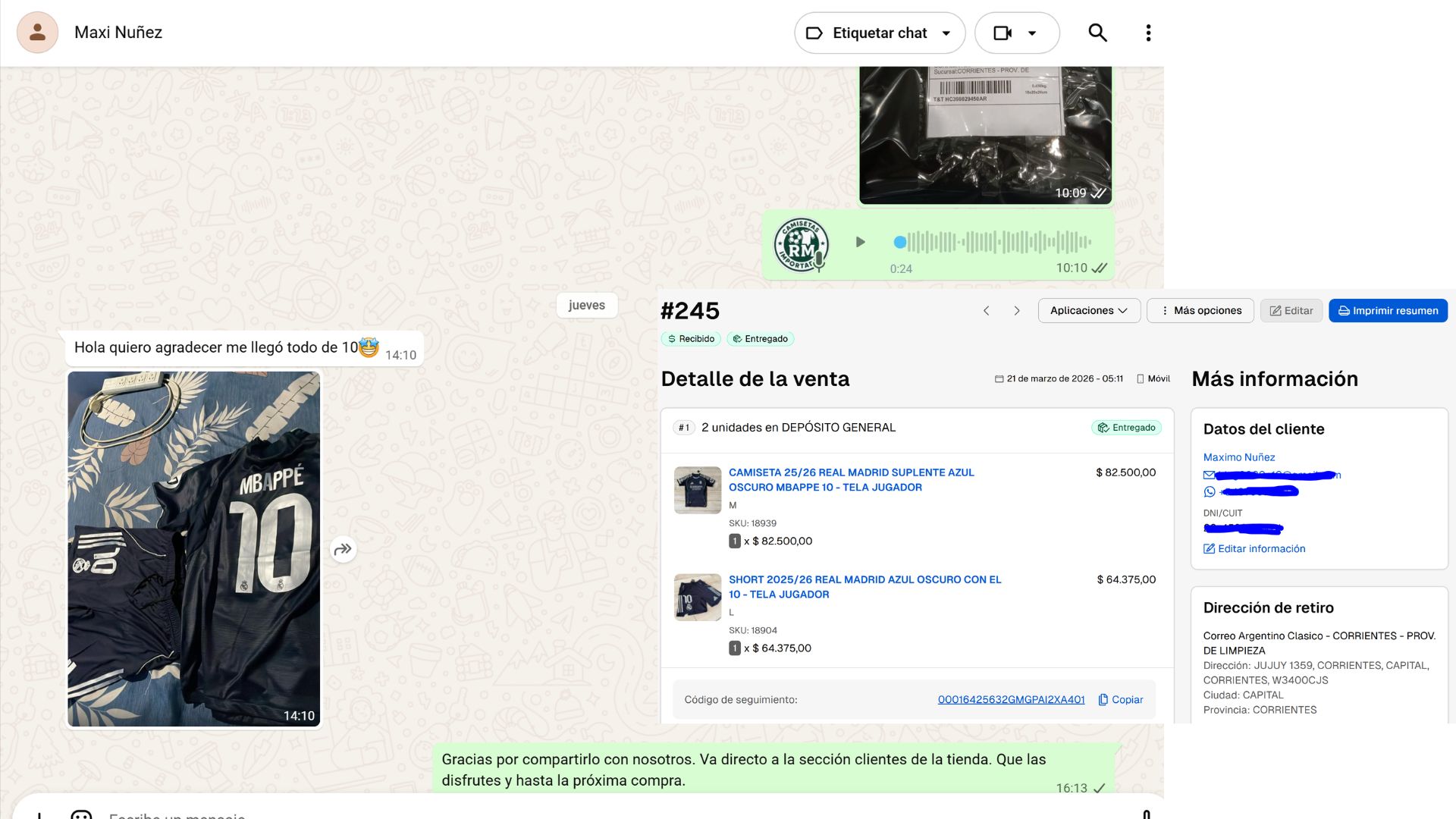
Task: Click the Maxi Nuñez contact name in header
Action: pos(118,33)
